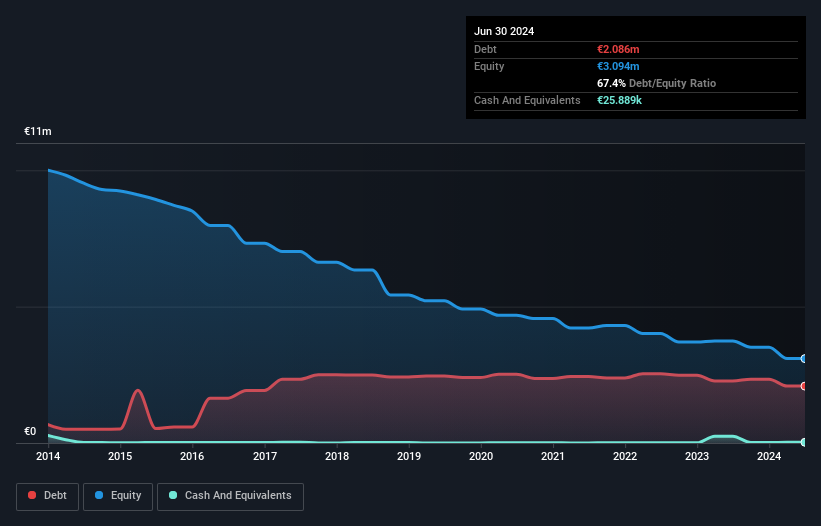Click the 67.4% Debt/Equity Ratio text
This screenshot has height=526, width=821.
click(x=656, y=83)
